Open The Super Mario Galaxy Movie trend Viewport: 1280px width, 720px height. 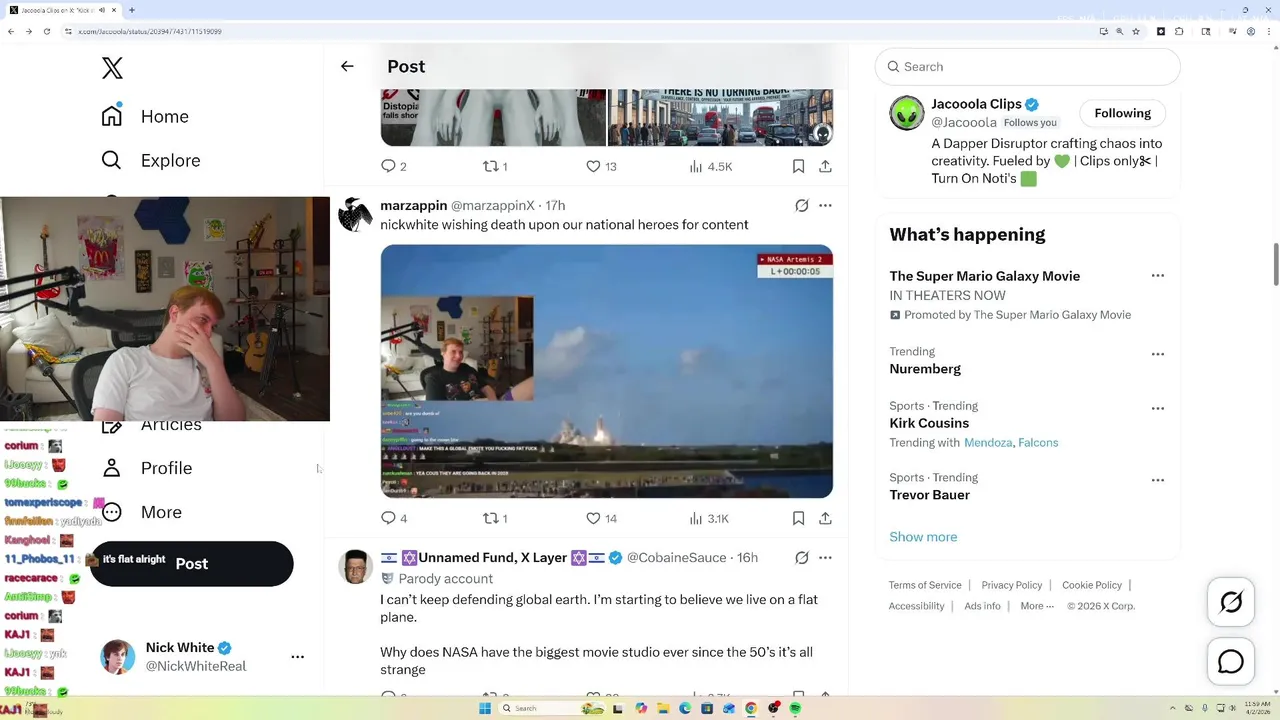[x=984, y=276]
